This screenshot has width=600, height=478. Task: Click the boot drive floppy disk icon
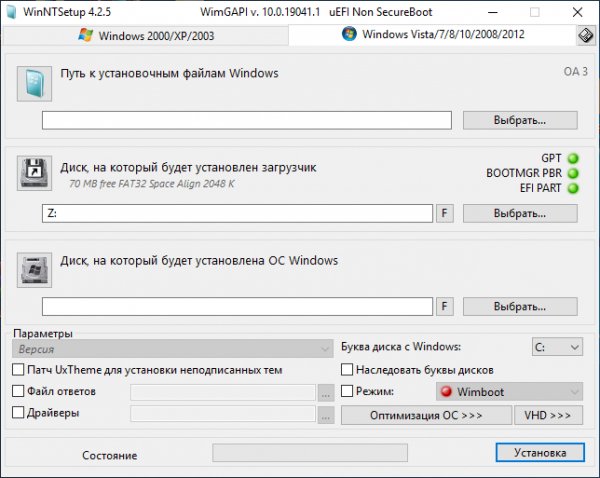tap(34, 173)
